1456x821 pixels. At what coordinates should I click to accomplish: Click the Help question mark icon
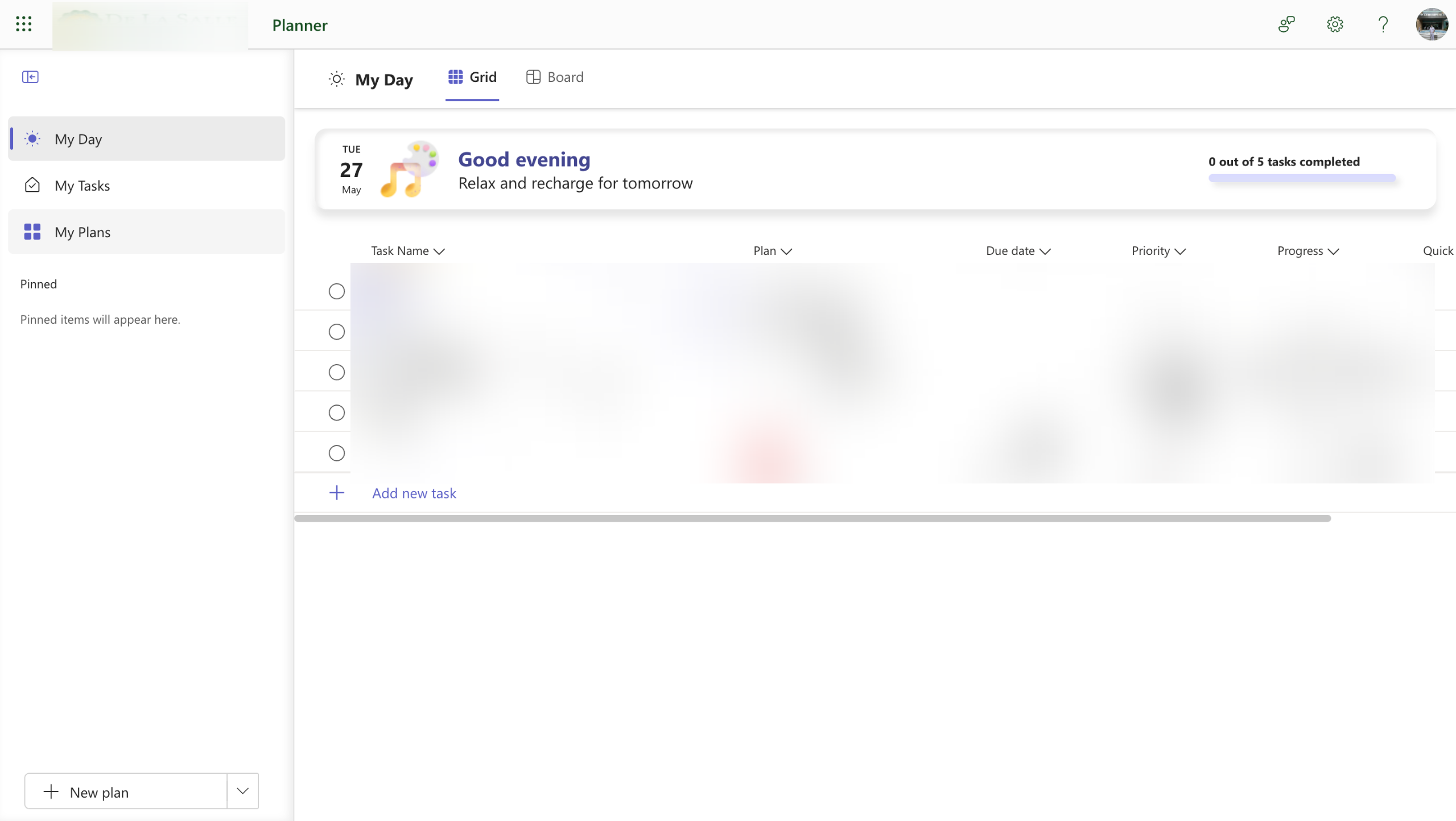1383,24
